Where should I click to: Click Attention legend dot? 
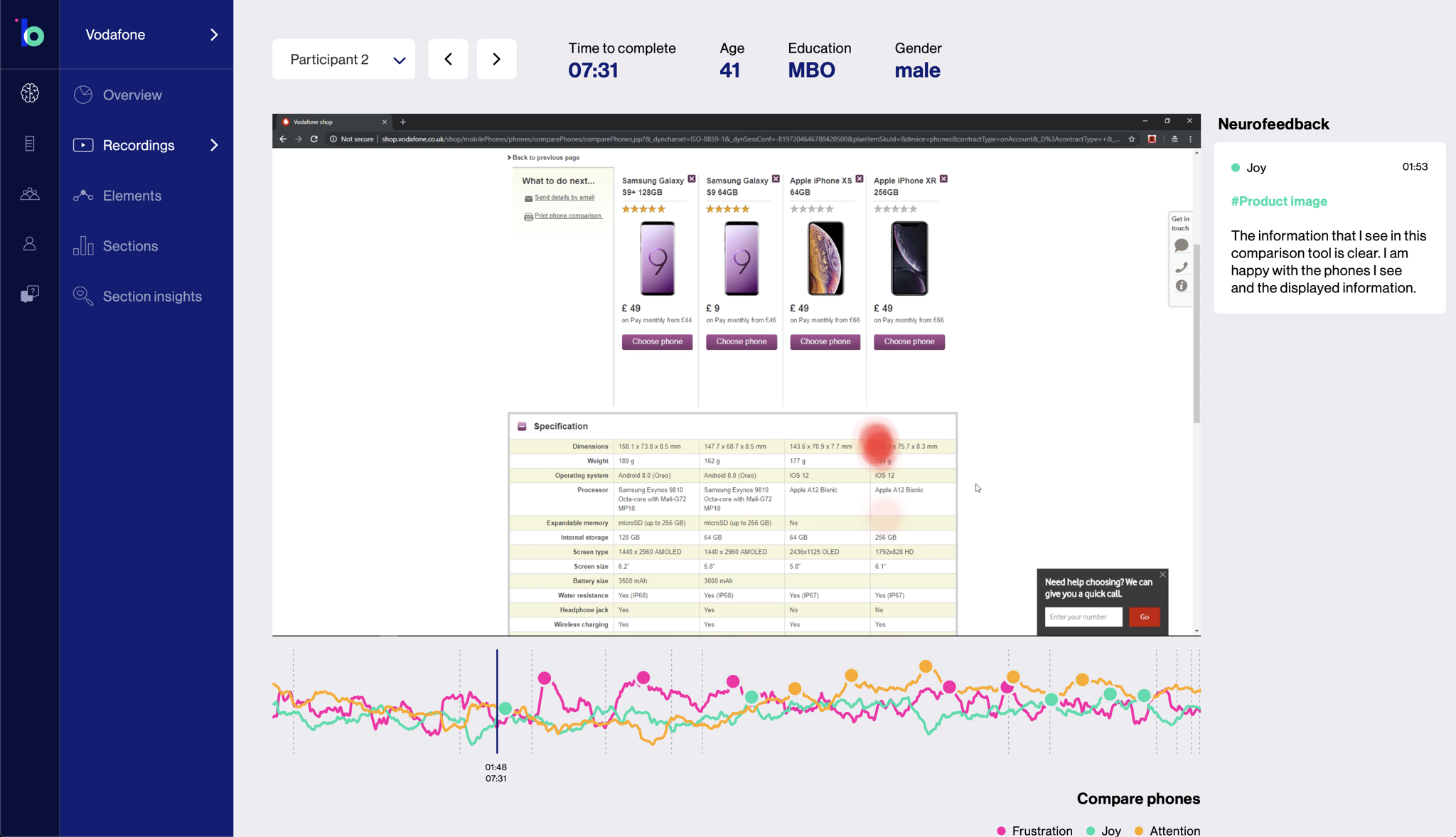click(1139, 831)
